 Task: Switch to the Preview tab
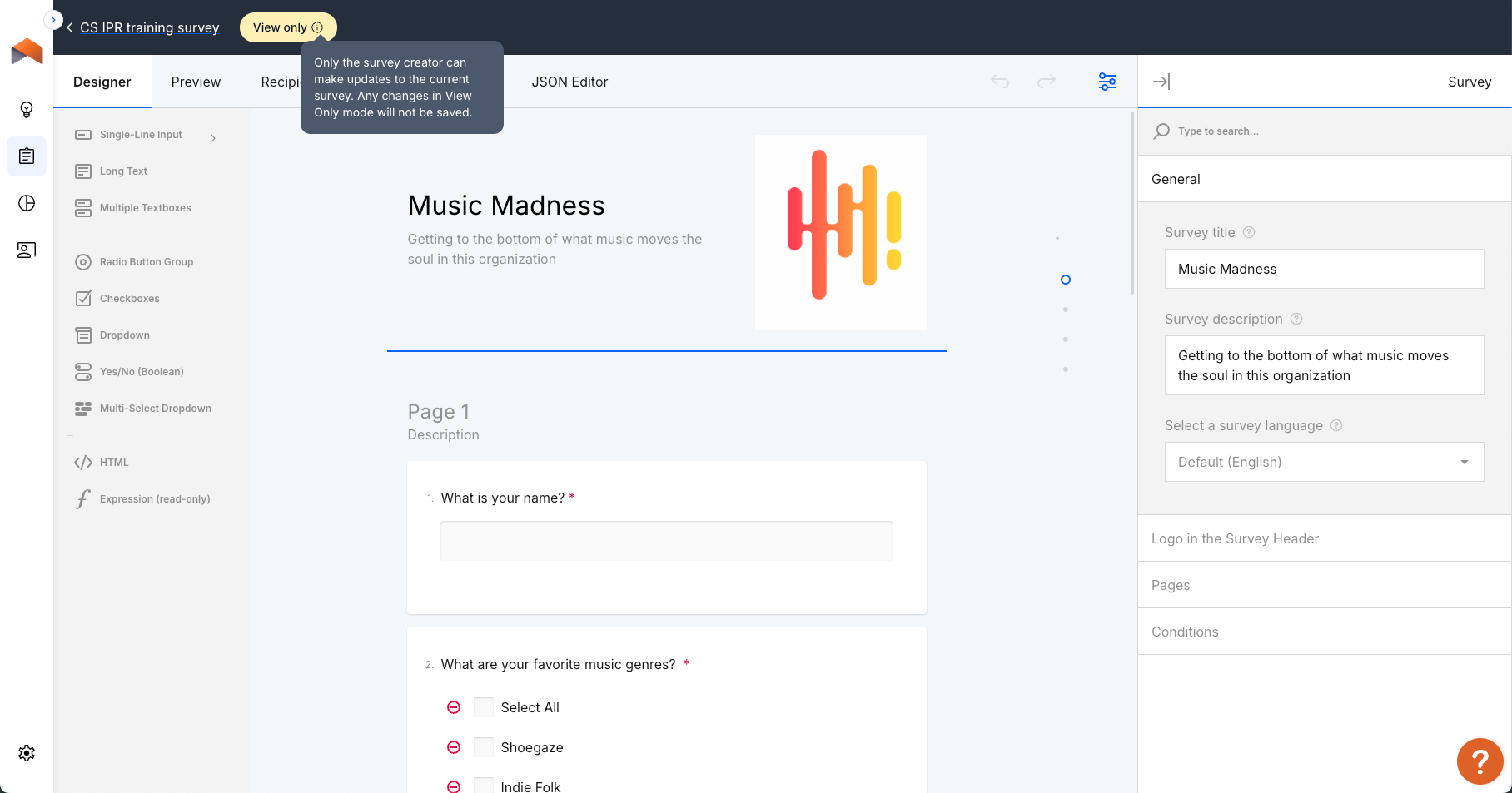(196, 82)
